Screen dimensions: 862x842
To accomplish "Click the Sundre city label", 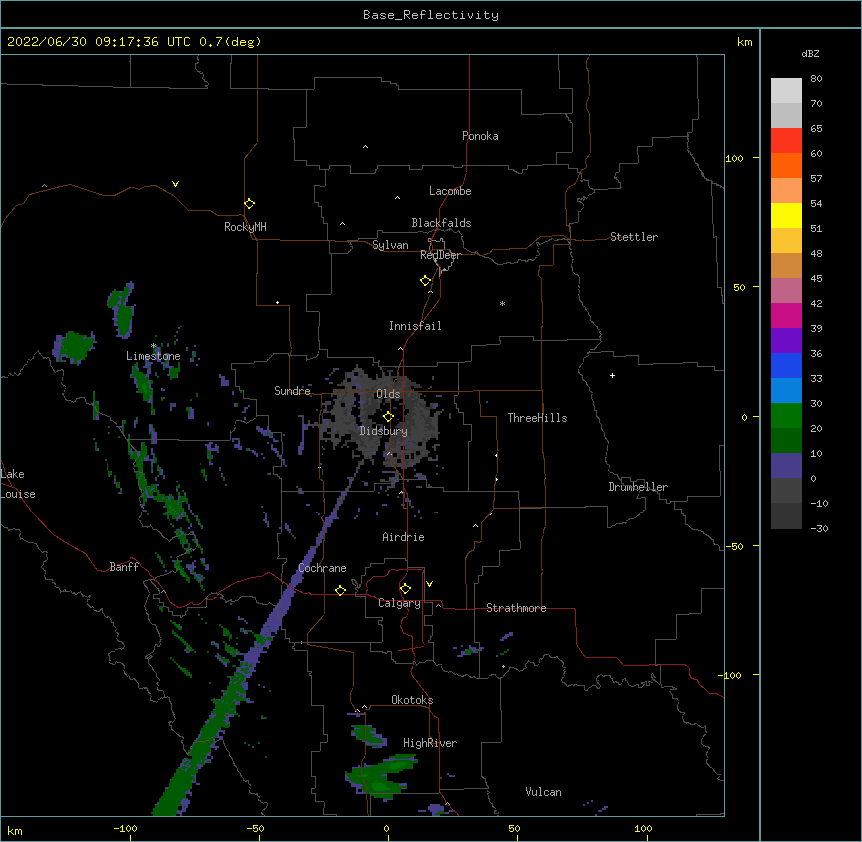I will [x=292, y=391].
